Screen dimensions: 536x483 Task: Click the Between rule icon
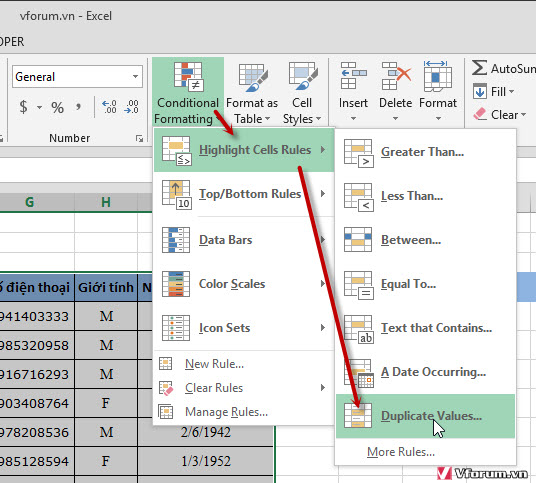pos(358,240)
